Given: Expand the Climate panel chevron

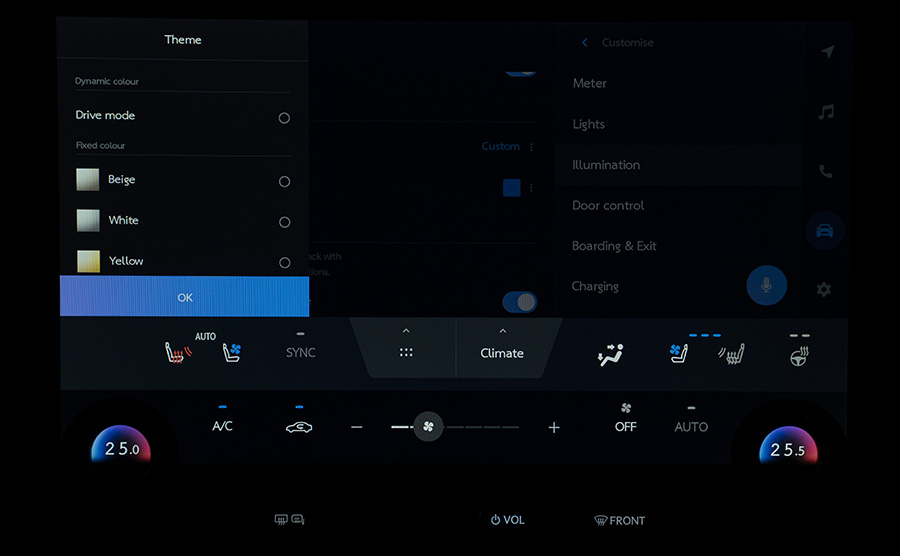Looking at the screenshot, I should point(503,331).
